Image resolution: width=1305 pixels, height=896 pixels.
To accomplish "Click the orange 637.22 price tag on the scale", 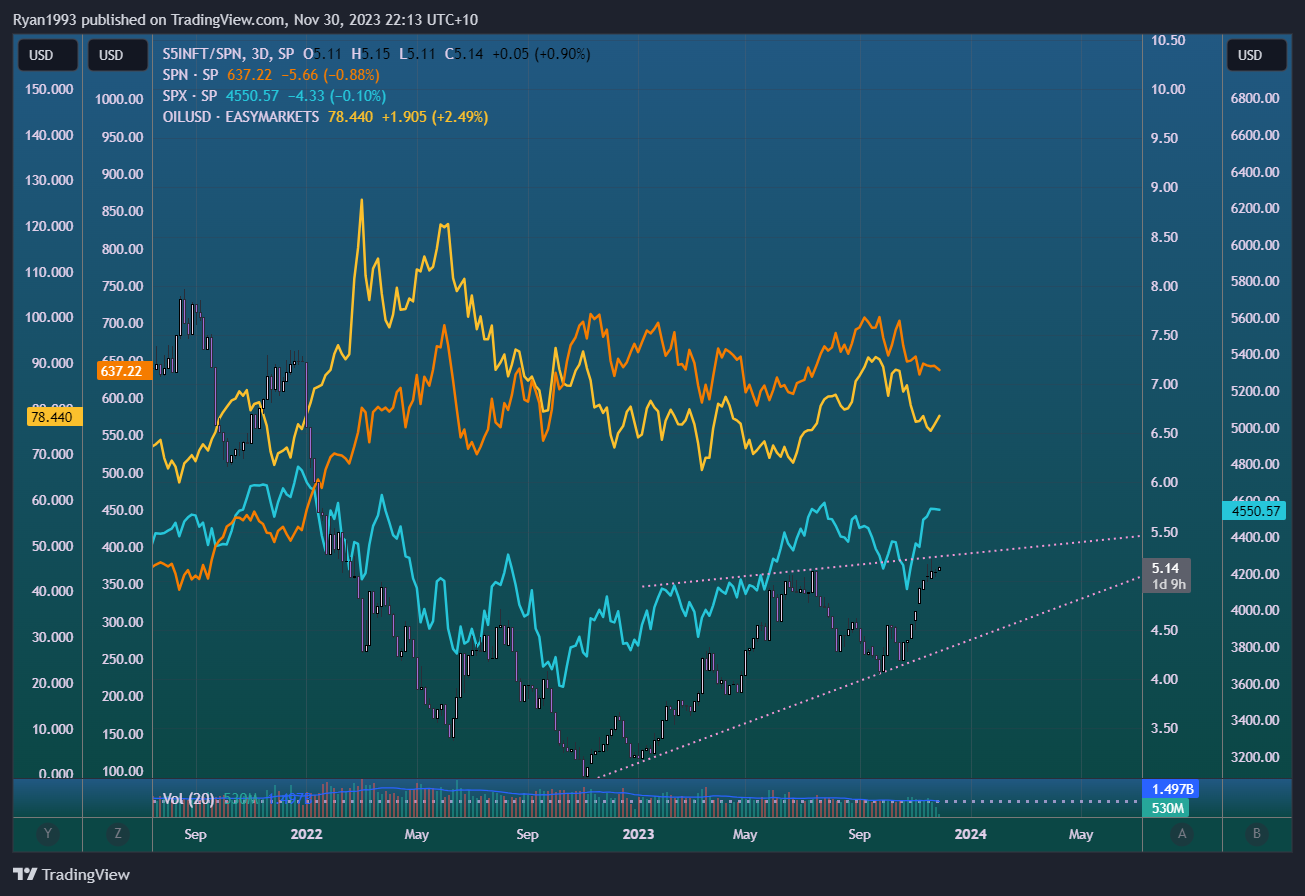I will 124,371.
